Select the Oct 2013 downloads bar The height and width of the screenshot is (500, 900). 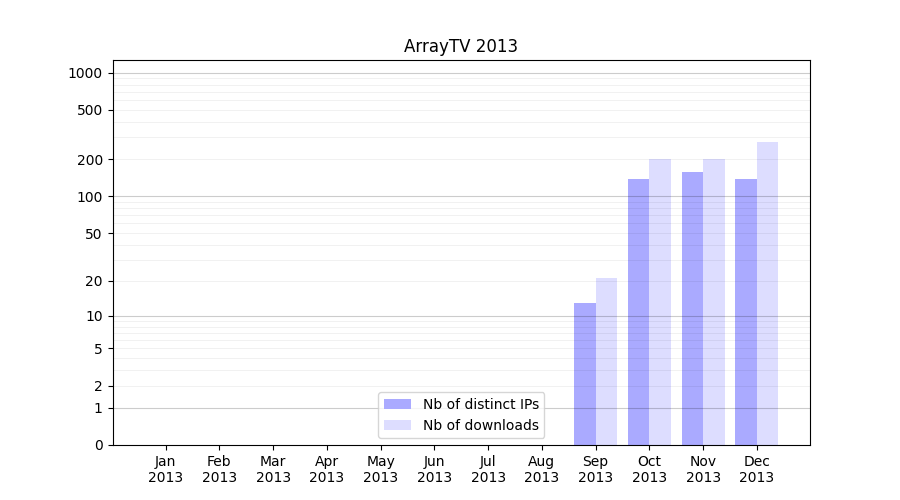660,302
